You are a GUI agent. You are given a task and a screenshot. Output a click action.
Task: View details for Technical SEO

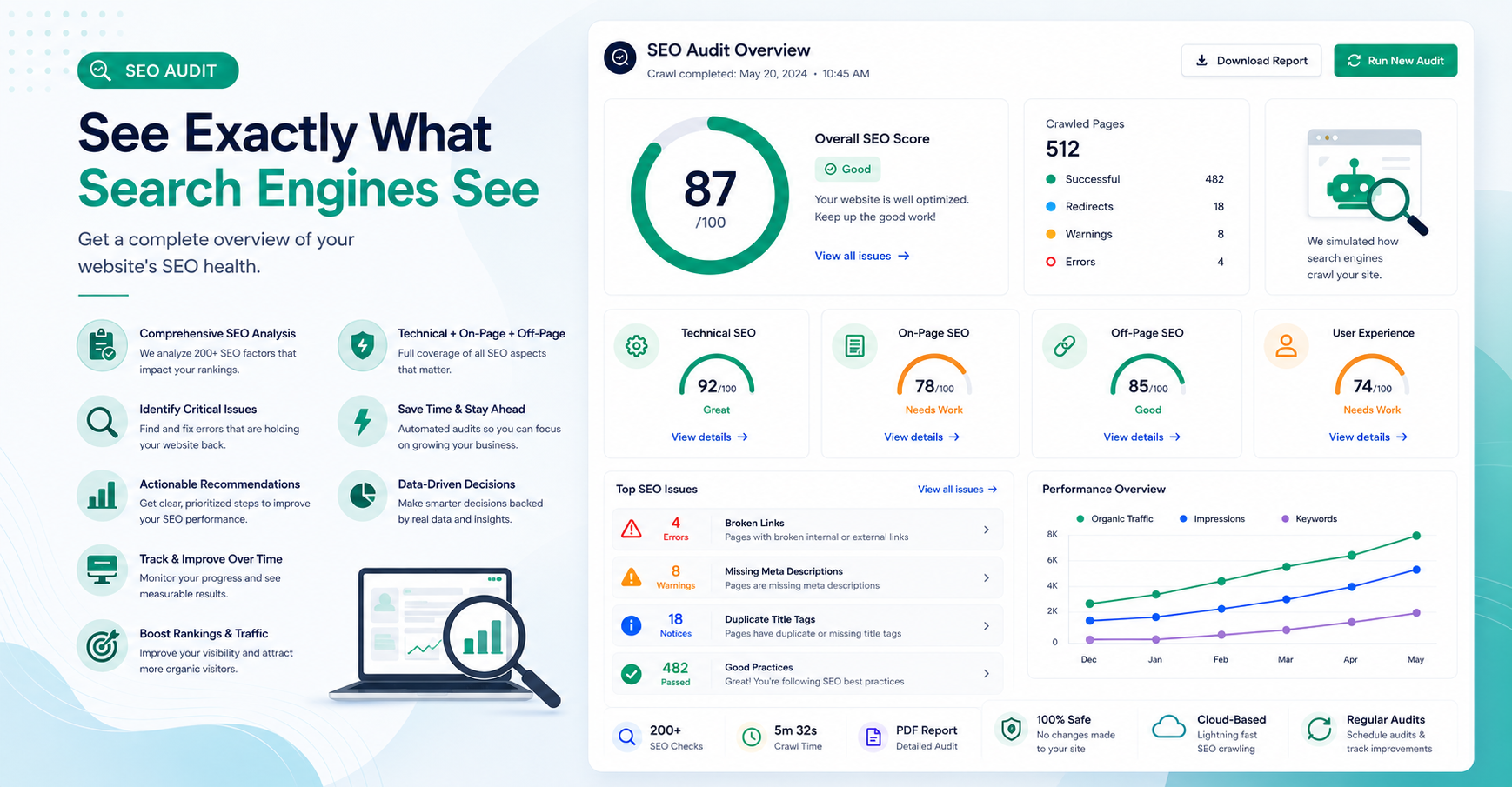point(709,437)
